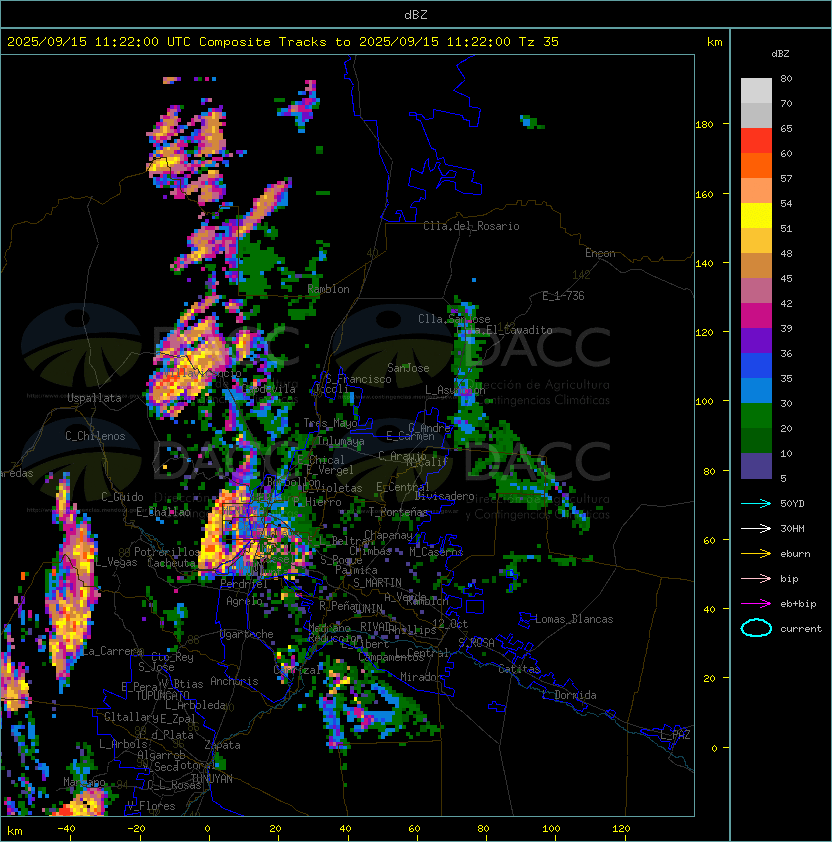This screenshot has width=832, height=842.
Task: Click the 'C_Guido' map label
Action: pos(122,497)
